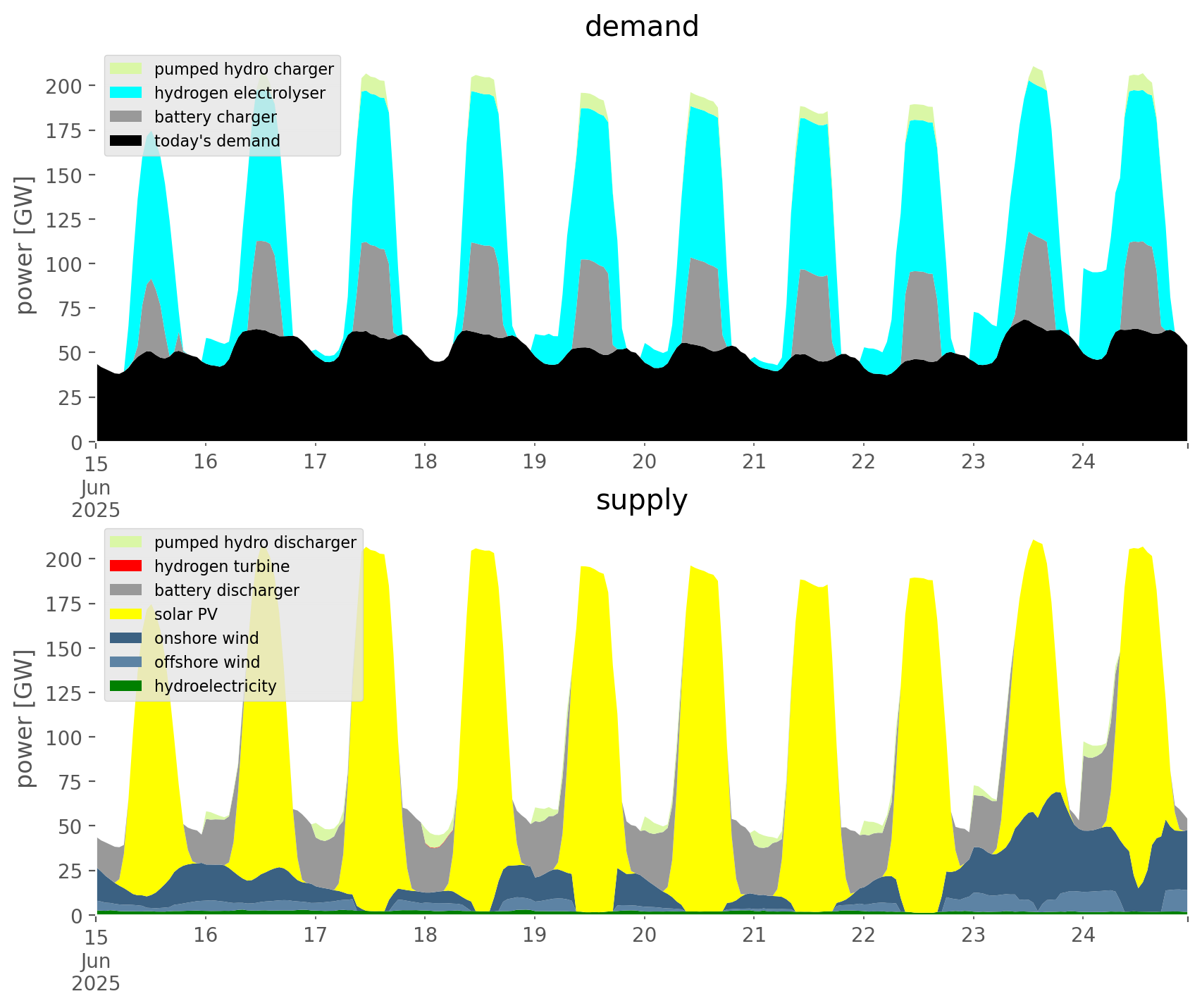Select the green hydroelectricity legend swatch
The image size is (1202, 1008).
pos(126,686)
